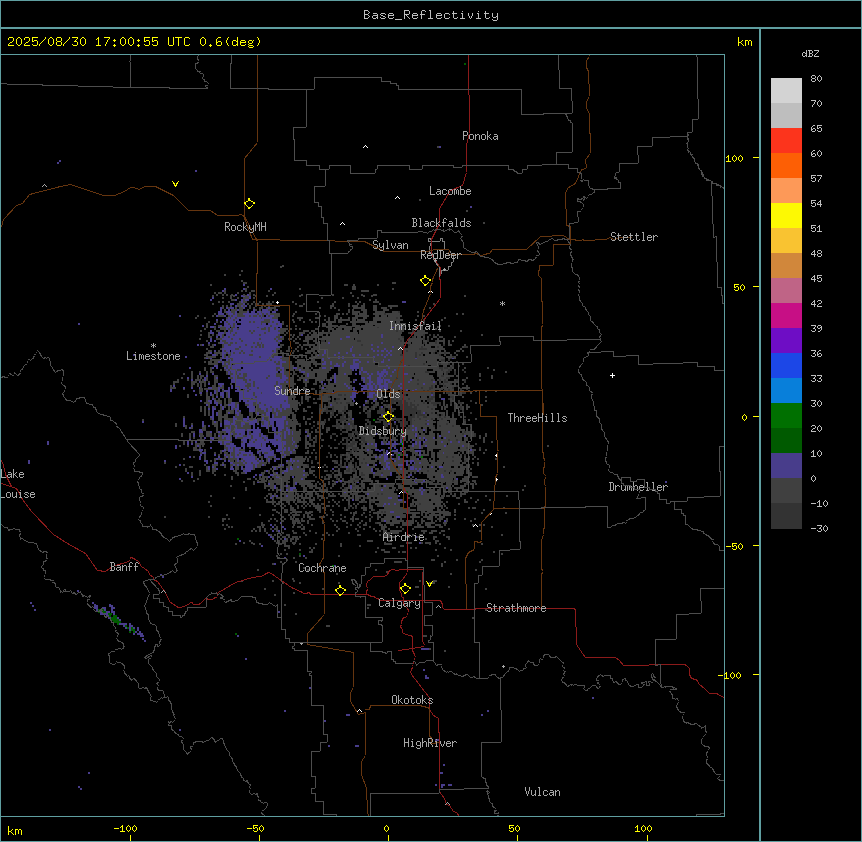Viewport: 862px width, 842px height.
Task: Pick the orange 57–60 dBZ legend swatch
Action: point(786,165)
